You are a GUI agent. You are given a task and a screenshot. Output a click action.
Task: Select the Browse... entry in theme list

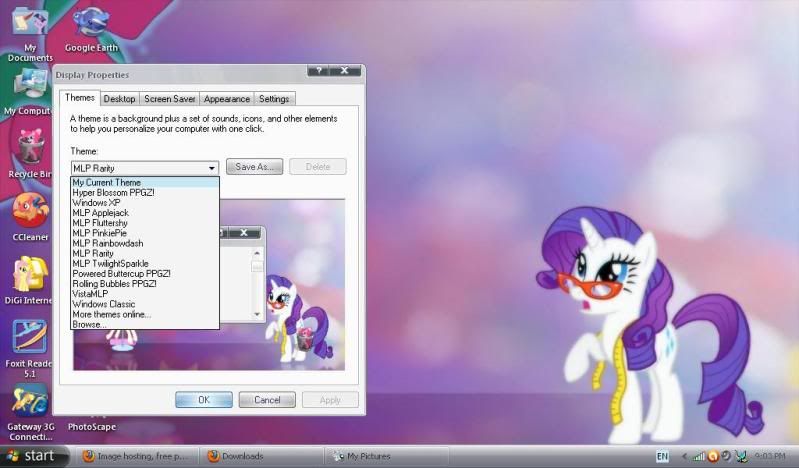(145, 324)
